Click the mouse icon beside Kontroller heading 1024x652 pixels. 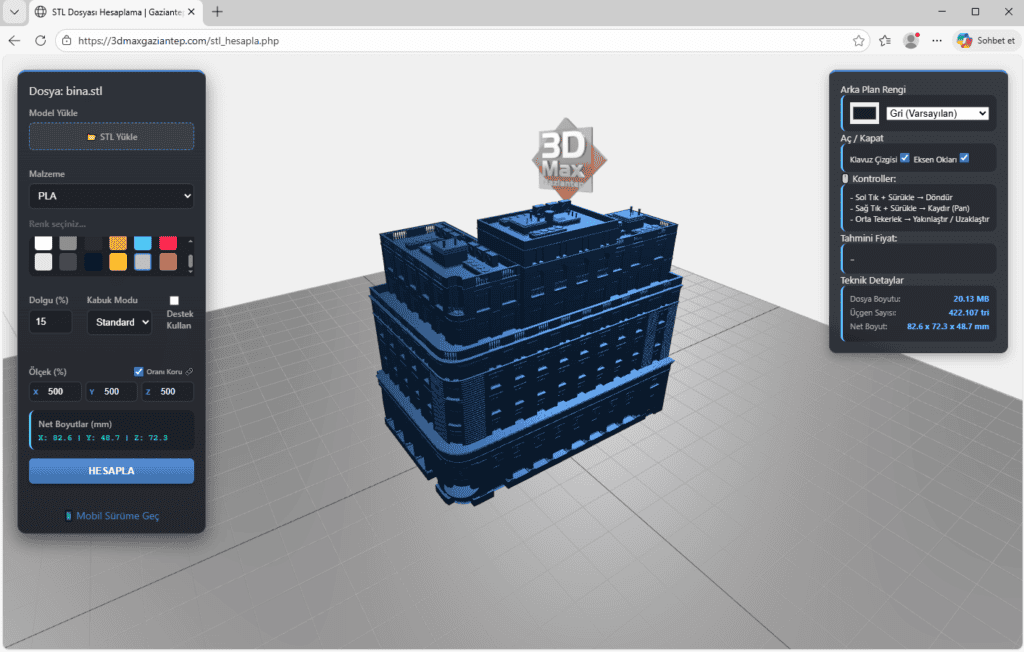845,177
